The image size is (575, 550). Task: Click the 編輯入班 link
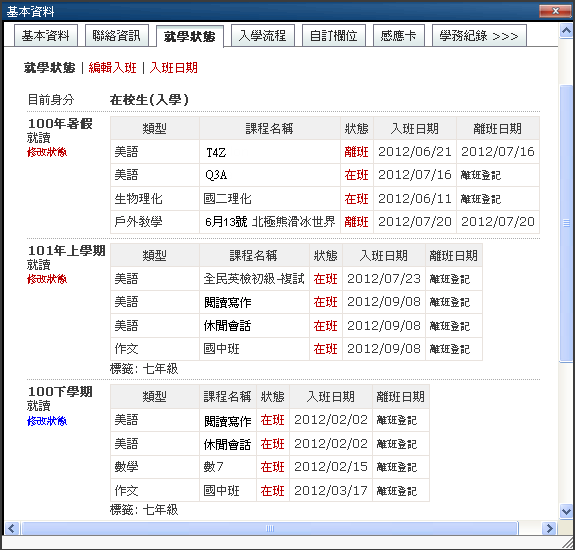click(113, 68)
